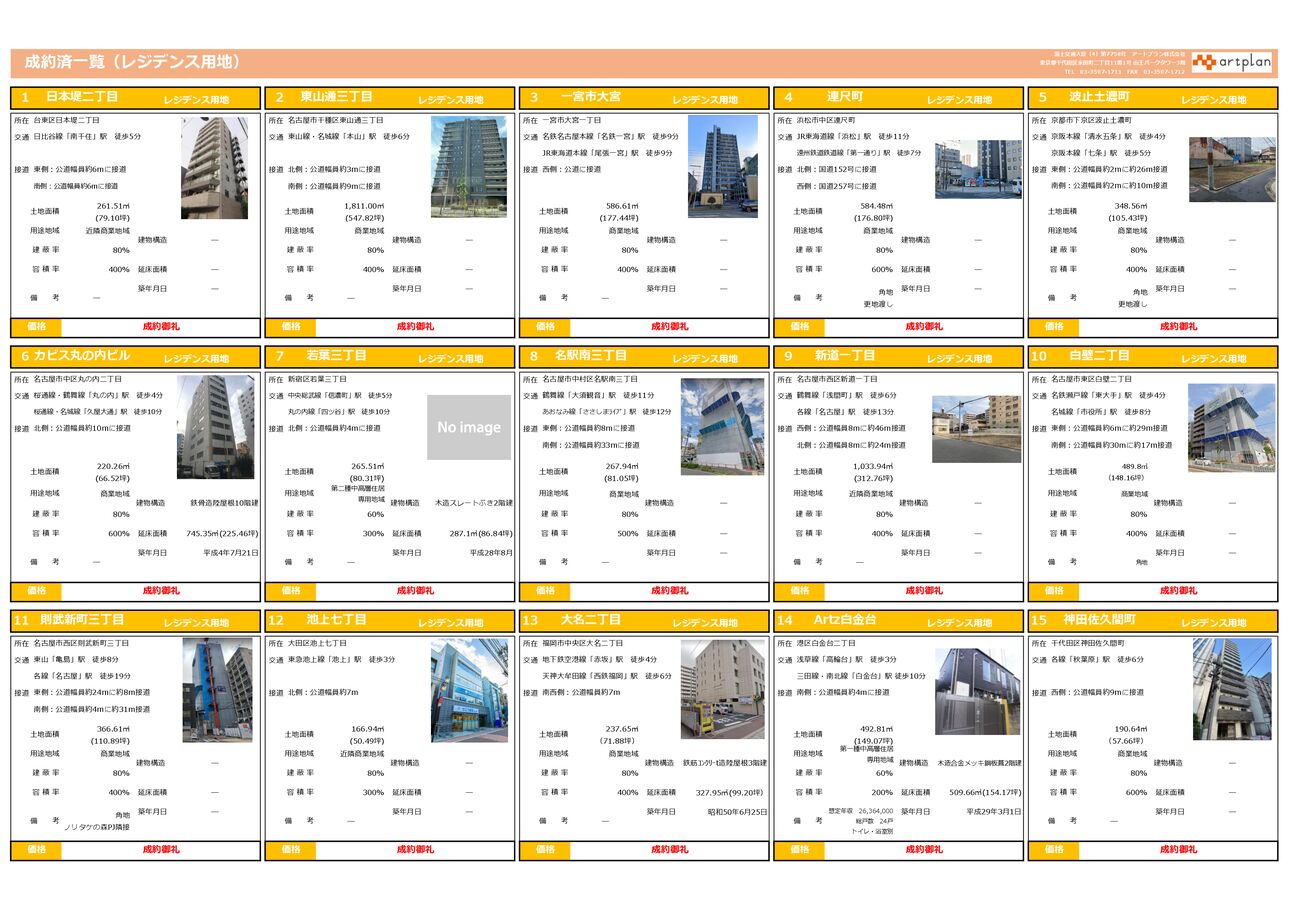
Task: View the scaffolded building photo for 白壁二丁目
Action: point(1232,428)
